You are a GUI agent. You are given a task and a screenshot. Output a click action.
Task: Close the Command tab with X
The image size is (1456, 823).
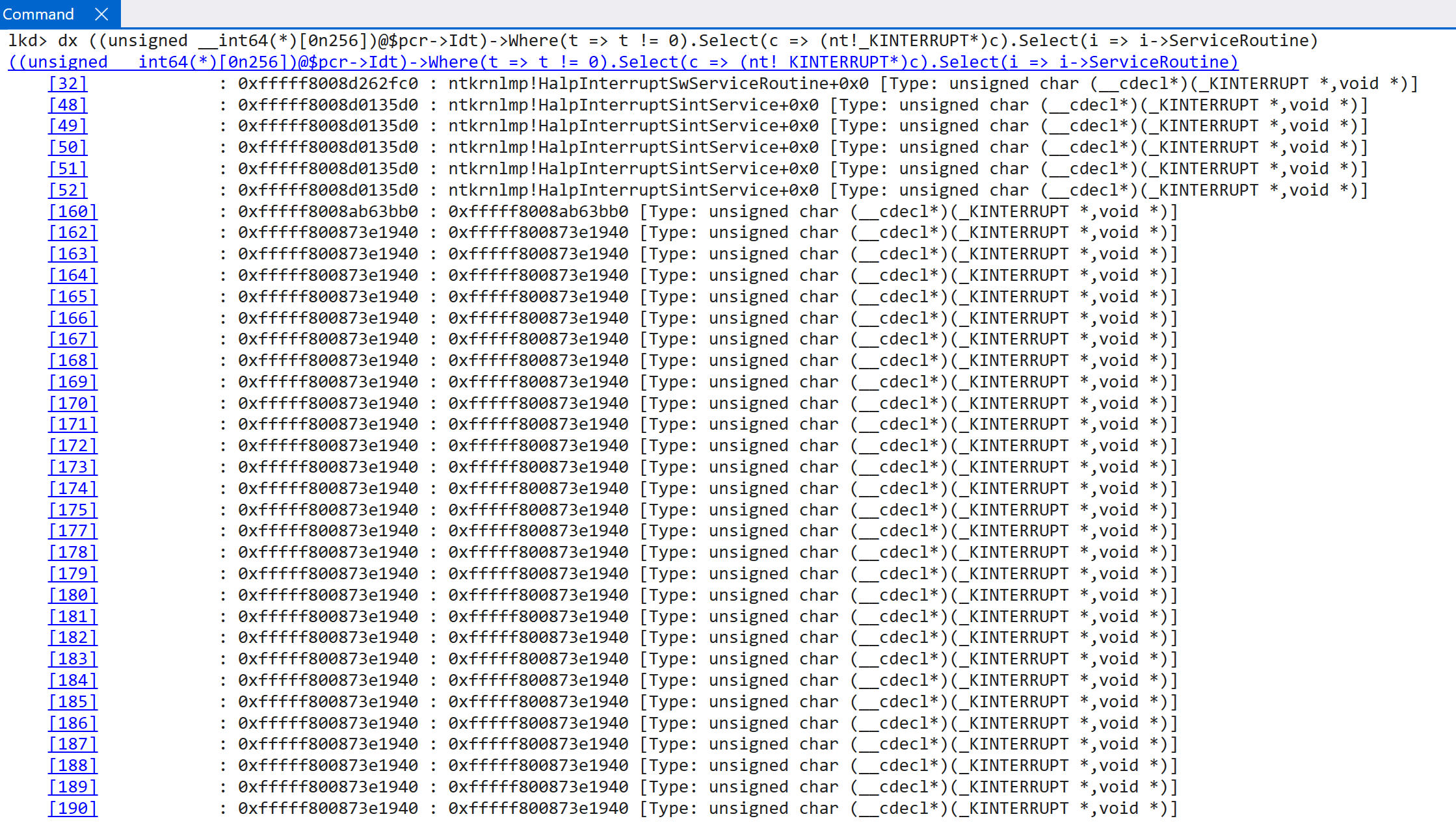(101, 14)
